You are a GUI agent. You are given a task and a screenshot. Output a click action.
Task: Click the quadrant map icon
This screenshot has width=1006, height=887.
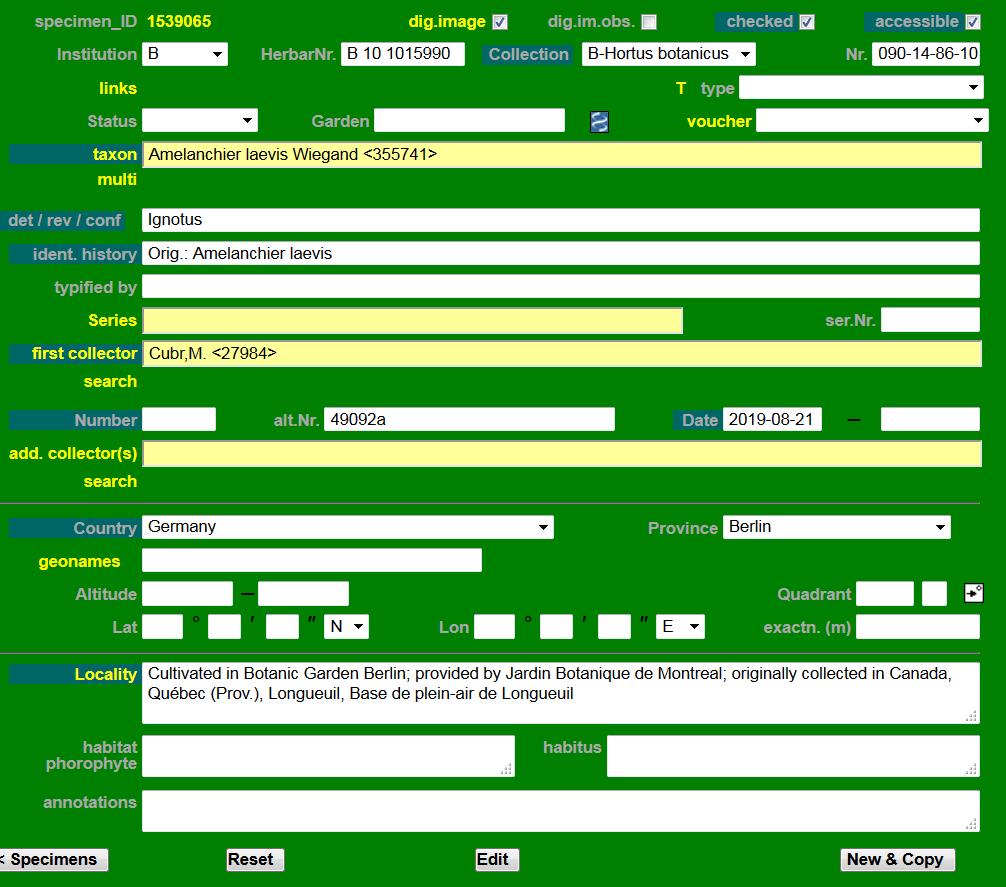[973, 594]
